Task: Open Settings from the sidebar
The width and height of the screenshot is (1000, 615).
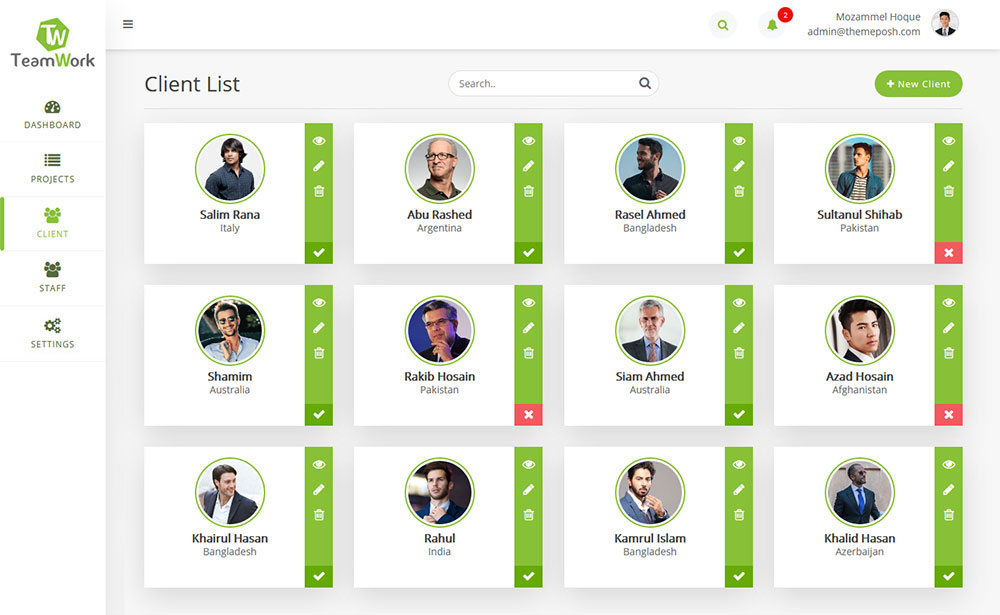Action: pyautogui.click(x=52, y=333)
